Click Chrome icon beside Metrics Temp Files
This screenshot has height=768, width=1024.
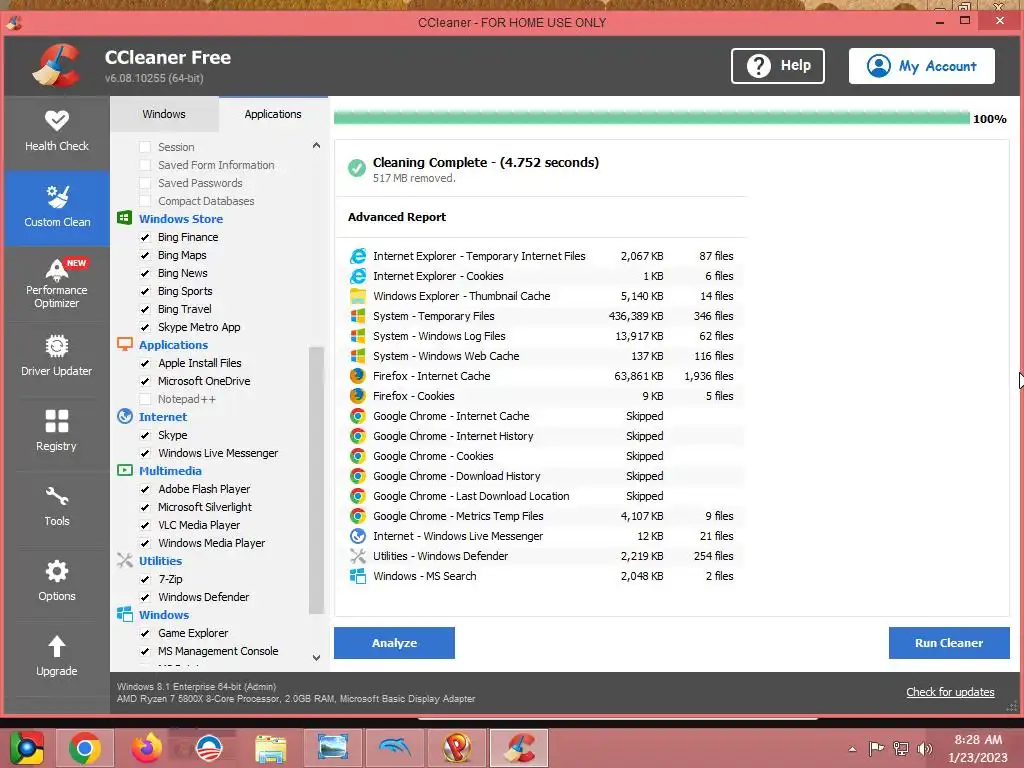click(x=357, y=516)
